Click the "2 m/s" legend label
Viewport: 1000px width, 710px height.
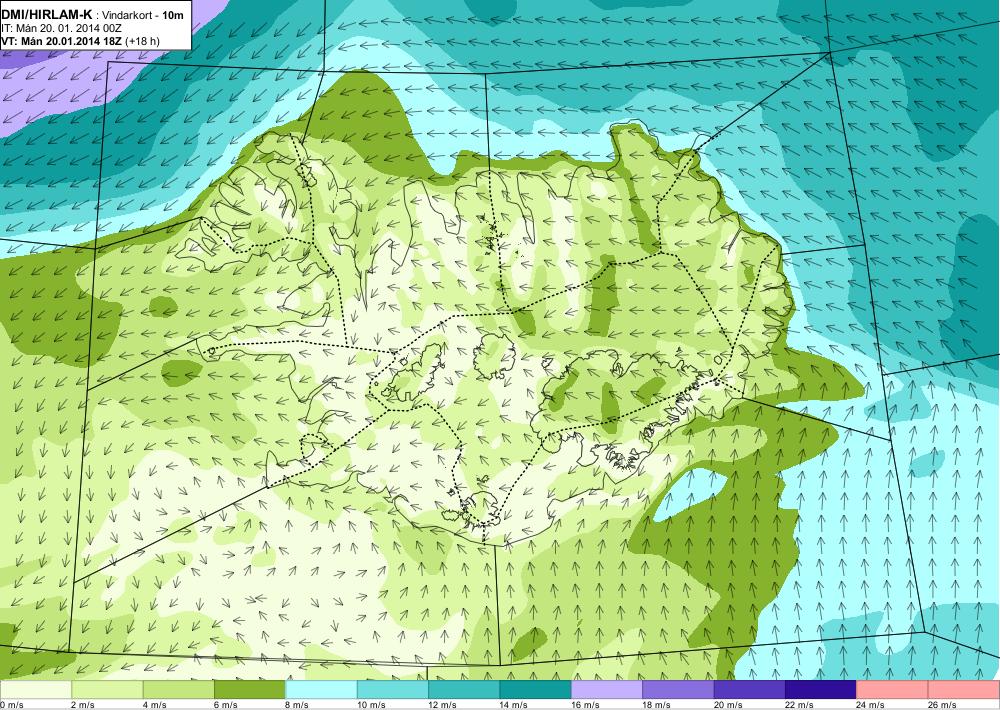pyautogui.click(x=84, y=705)
